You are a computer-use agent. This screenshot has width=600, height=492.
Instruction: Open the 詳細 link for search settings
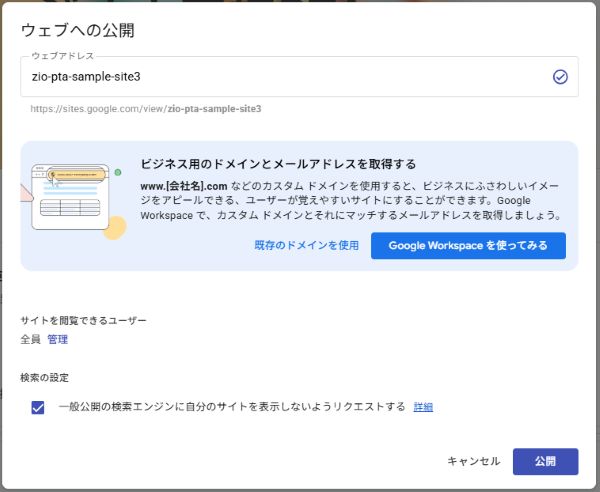pyautogui.click(x=423, y=407)
